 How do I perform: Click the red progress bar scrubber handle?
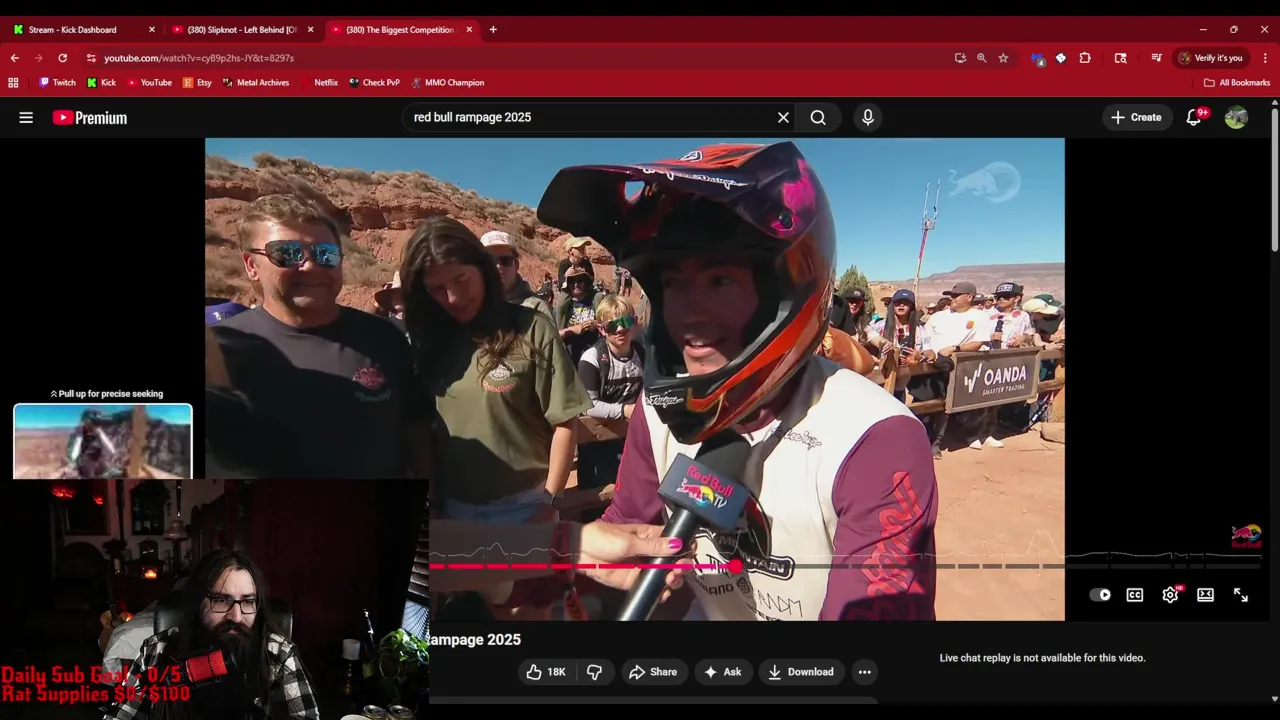click(736, 566)
